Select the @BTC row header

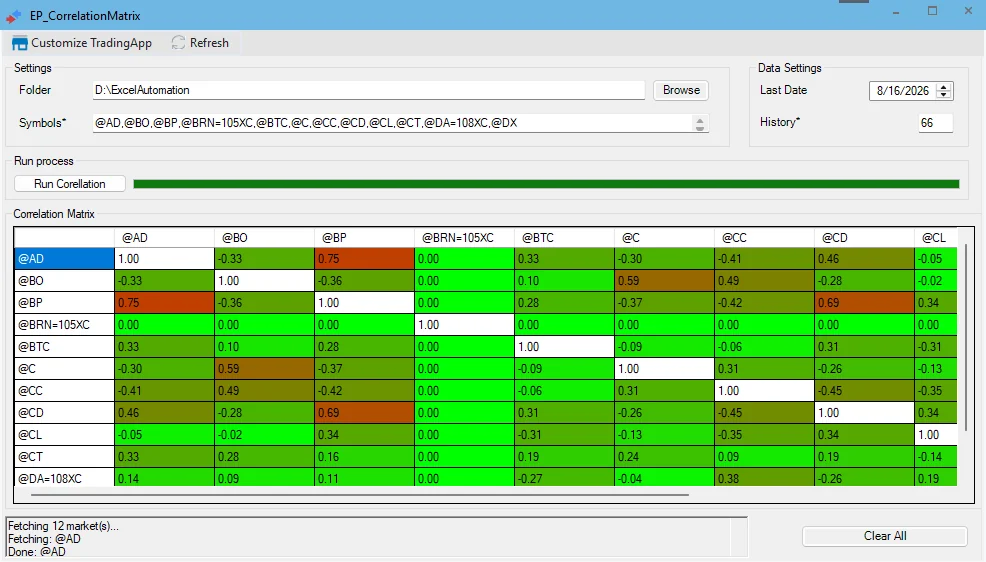(x=64, y=346)
